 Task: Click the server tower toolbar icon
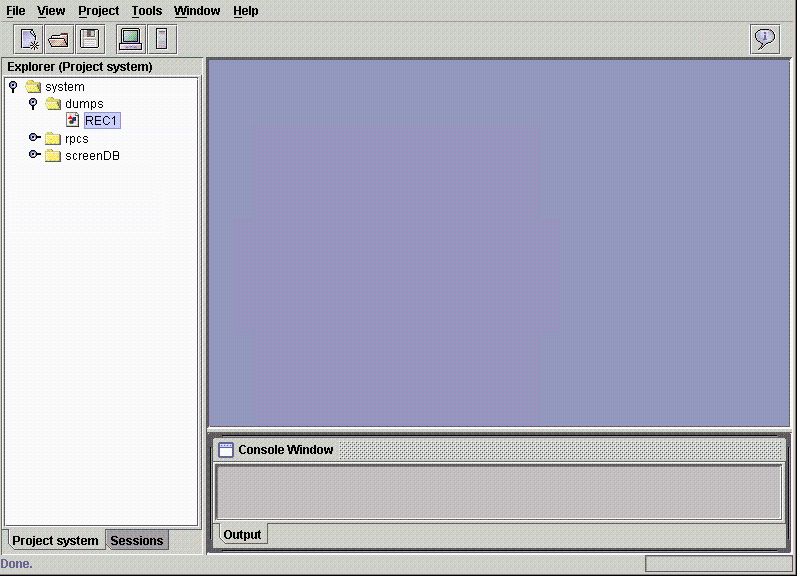click(x=162, y=39)
